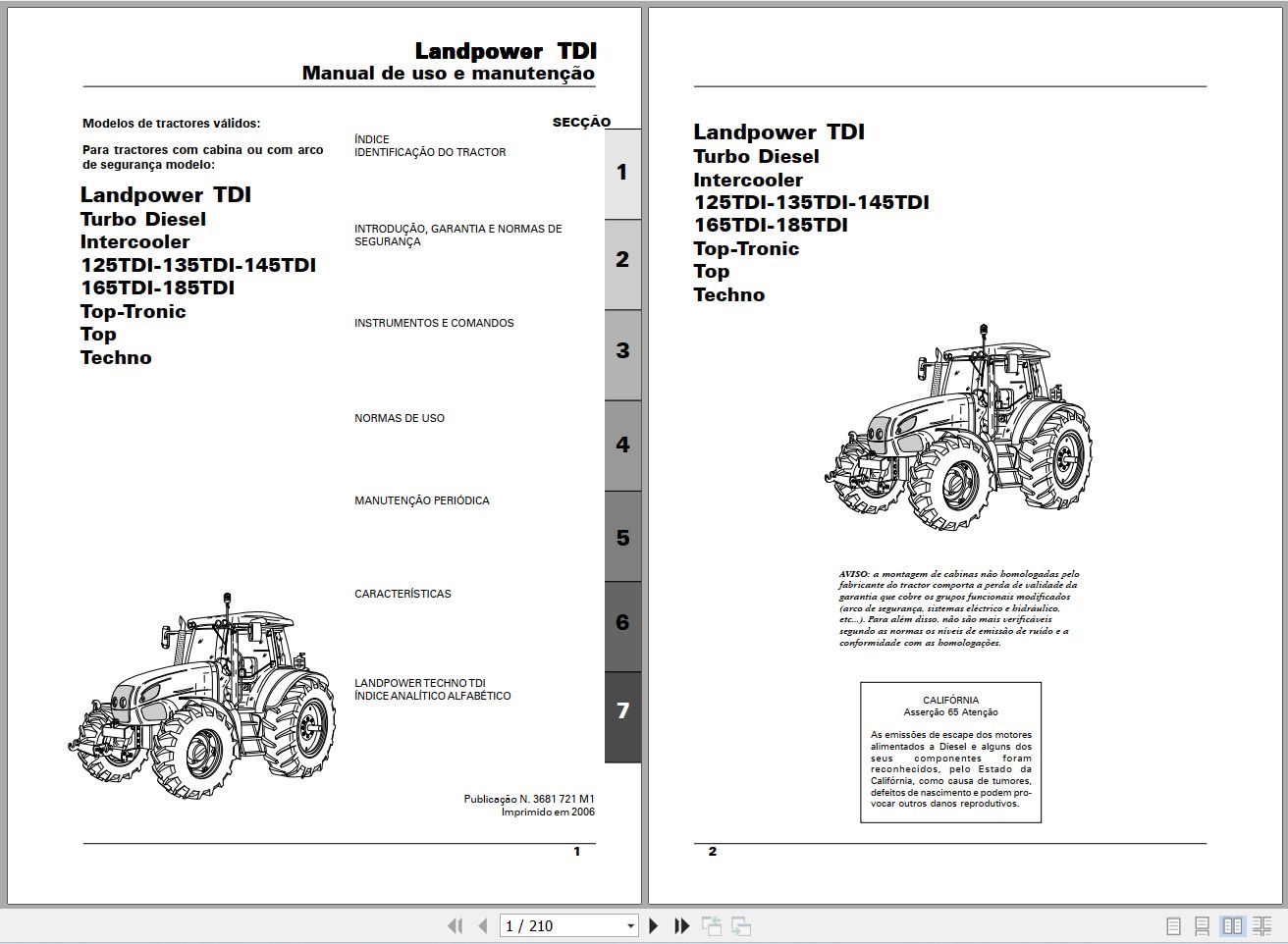The width and height of the screenshot is (1288, 944).
Task: Open the page number dropdown
Action: pos(630,925)
